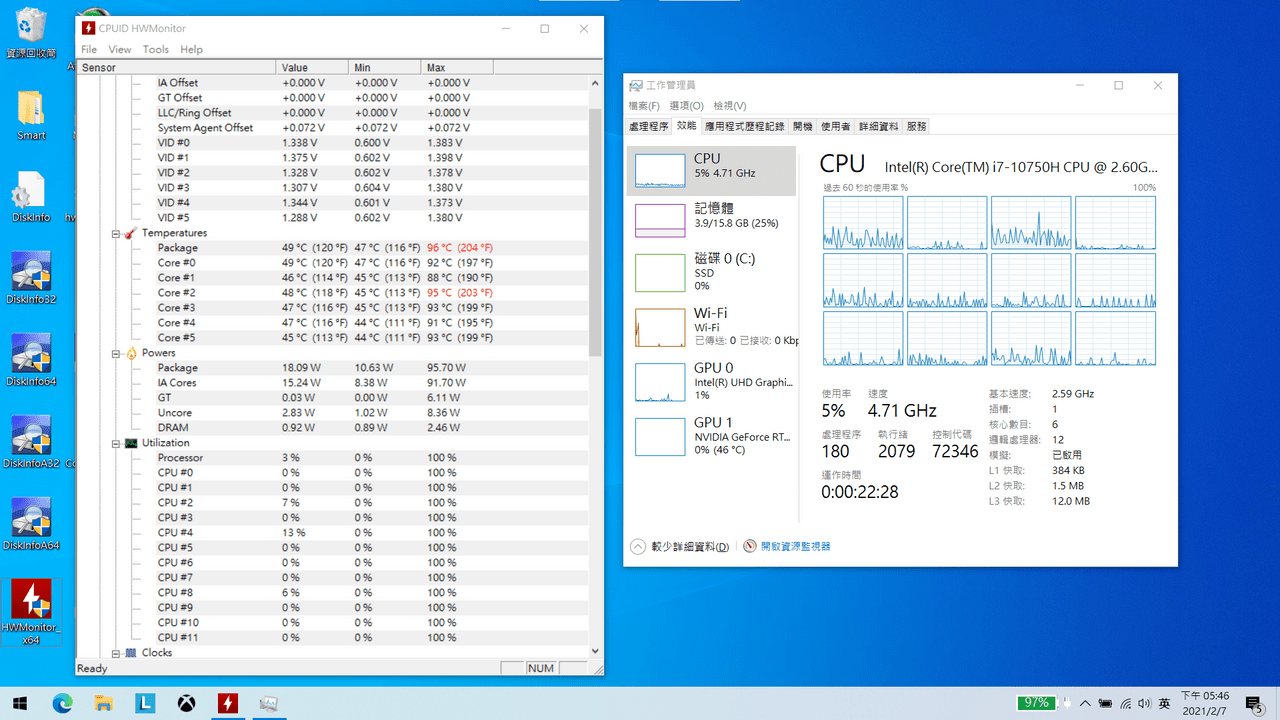This screenshot has width=1280, height=720.
Task: Switch to 處理程序 tab
Action: coord(649,127)
